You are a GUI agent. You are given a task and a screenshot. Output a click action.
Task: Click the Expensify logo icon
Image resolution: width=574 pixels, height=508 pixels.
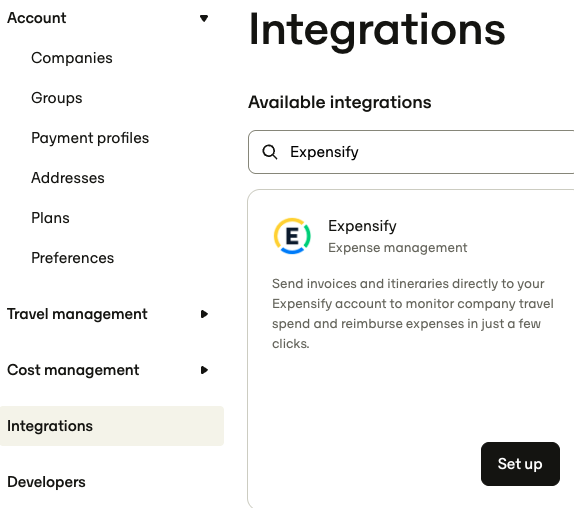[x=292, y=236]
